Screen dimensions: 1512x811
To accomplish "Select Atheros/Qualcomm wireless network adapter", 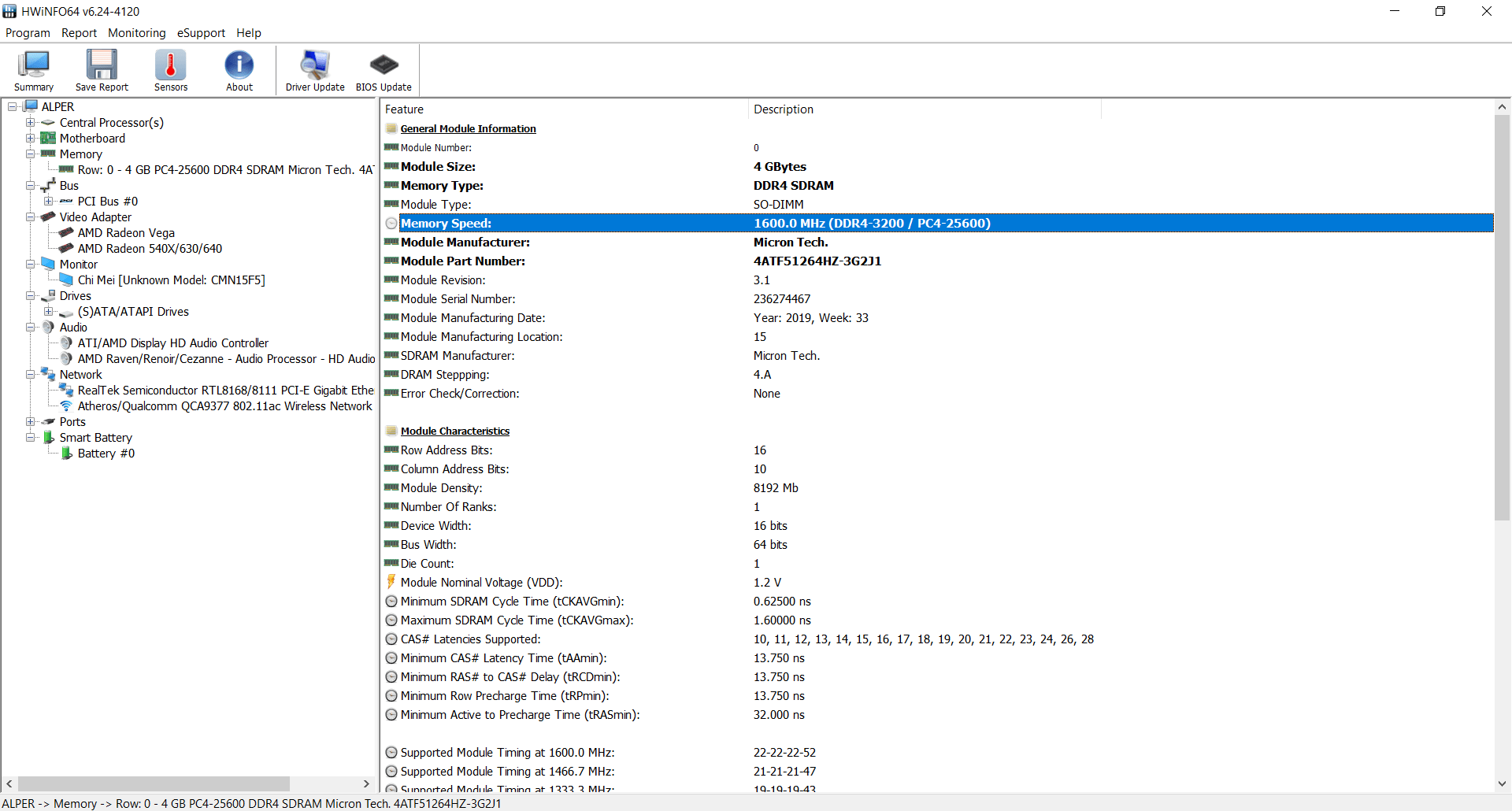I will pos(224,406).
